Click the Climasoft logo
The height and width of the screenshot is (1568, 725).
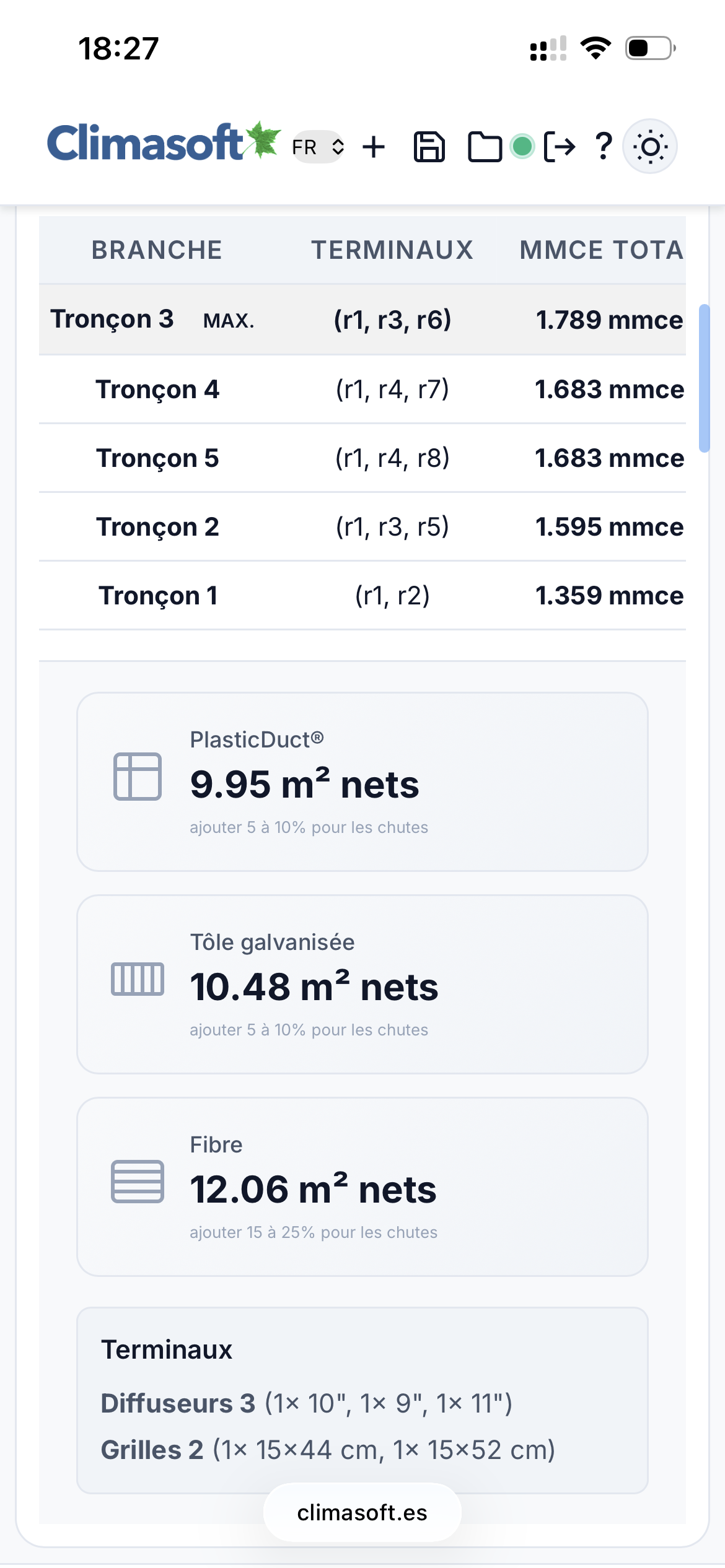point(162,144)
